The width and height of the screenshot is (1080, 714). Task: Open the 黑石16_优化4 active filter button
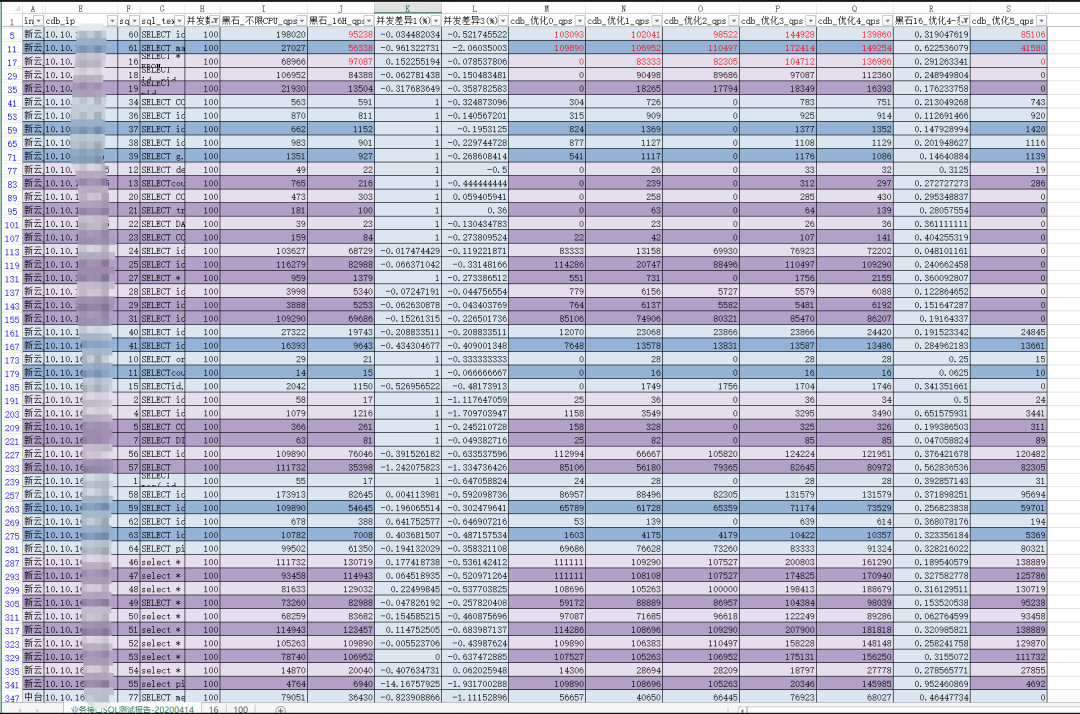click(964, 21)
